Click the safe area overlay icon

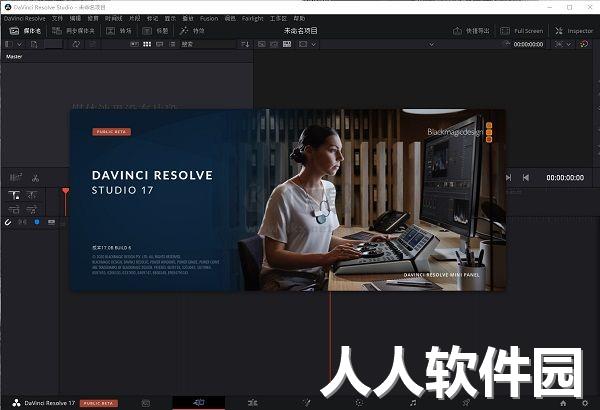tap(303, 44)
